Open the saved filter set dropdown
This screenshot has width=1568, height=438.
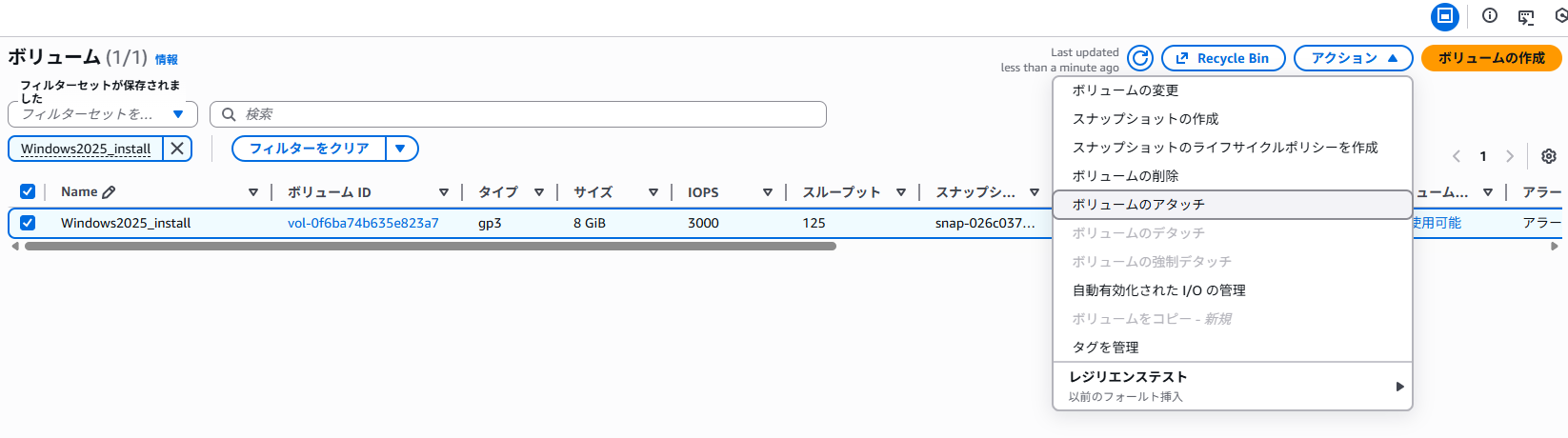pyautogui.click(x=103, y=114)
